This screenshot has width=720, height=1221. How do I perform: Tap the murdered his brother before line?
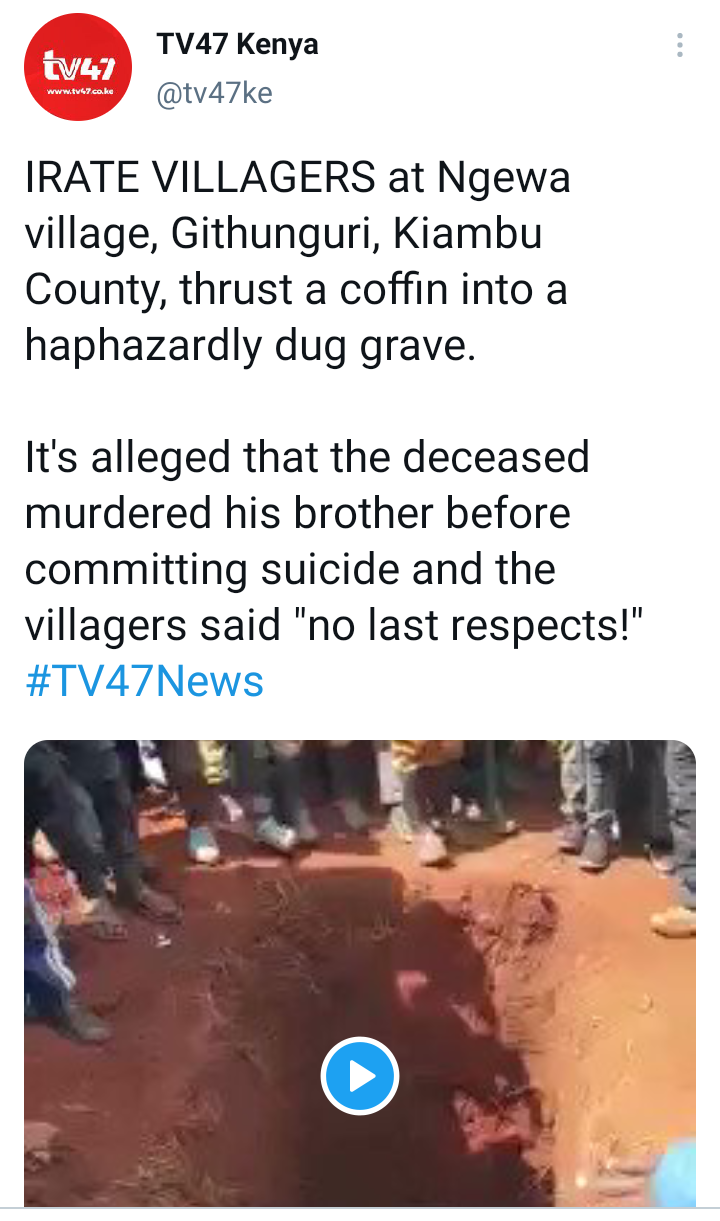(297, 514)
